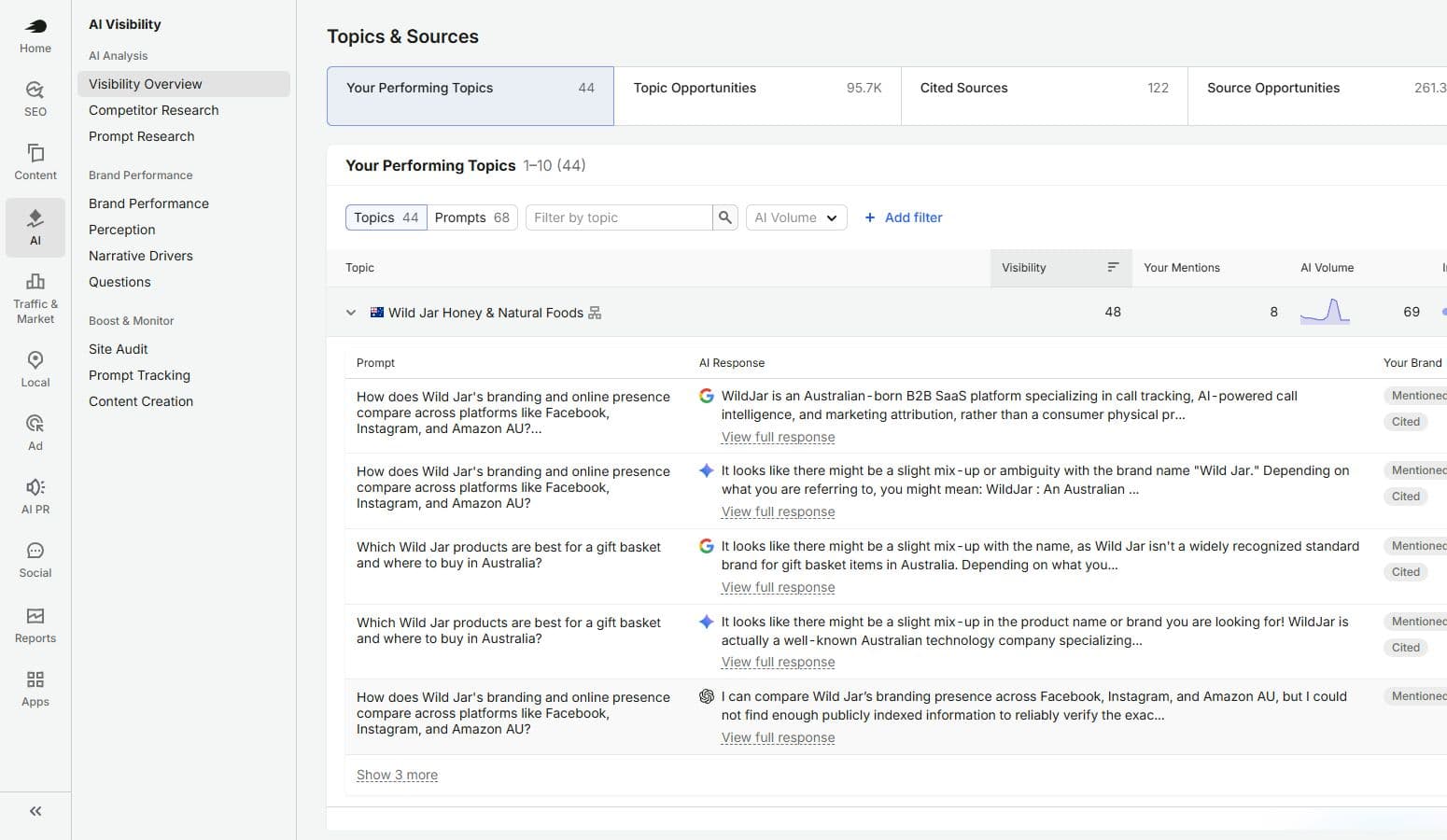Open Traffic & Market icon
Image resolution: width=1447 pixels, height=840 pixels.
(35, 281)
